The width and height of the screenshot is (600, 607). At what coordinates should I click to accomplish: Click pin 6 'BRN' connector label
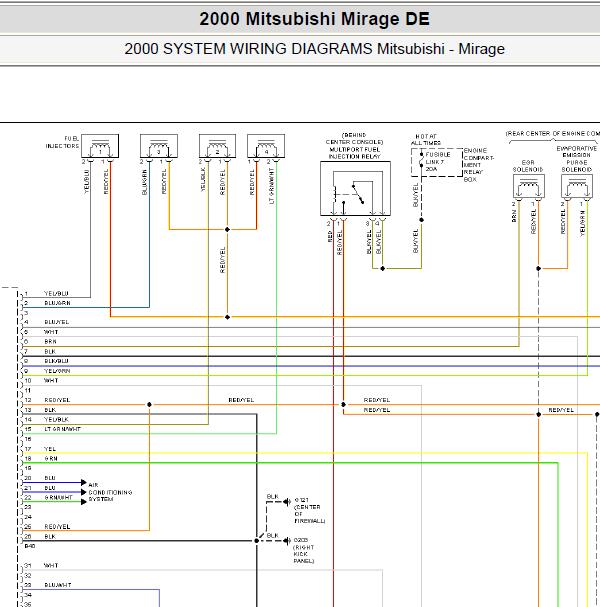tap(50, 342)
